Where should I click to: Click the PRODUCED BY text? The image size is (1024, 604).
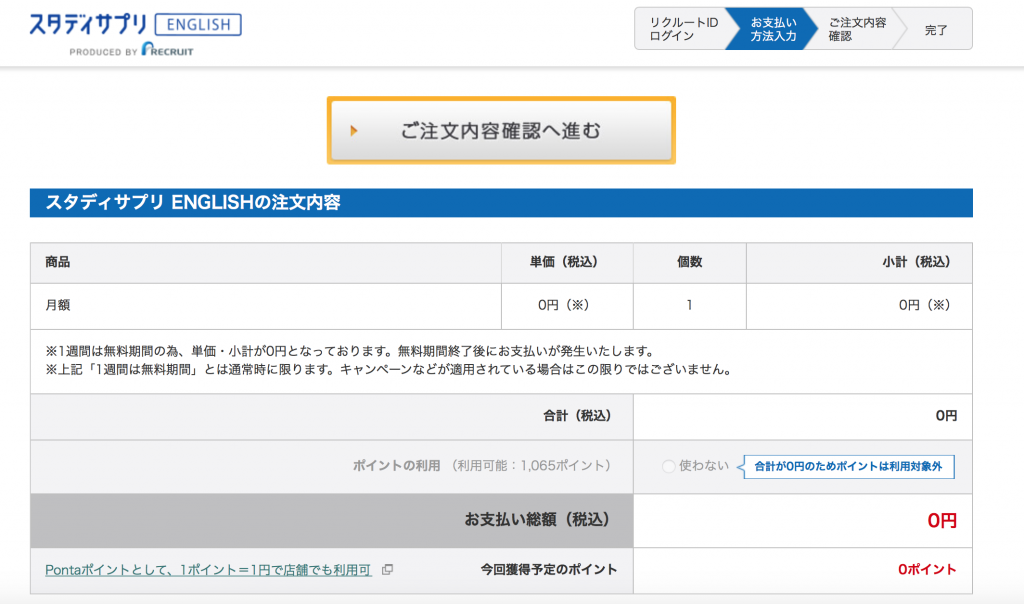[103, 52]
